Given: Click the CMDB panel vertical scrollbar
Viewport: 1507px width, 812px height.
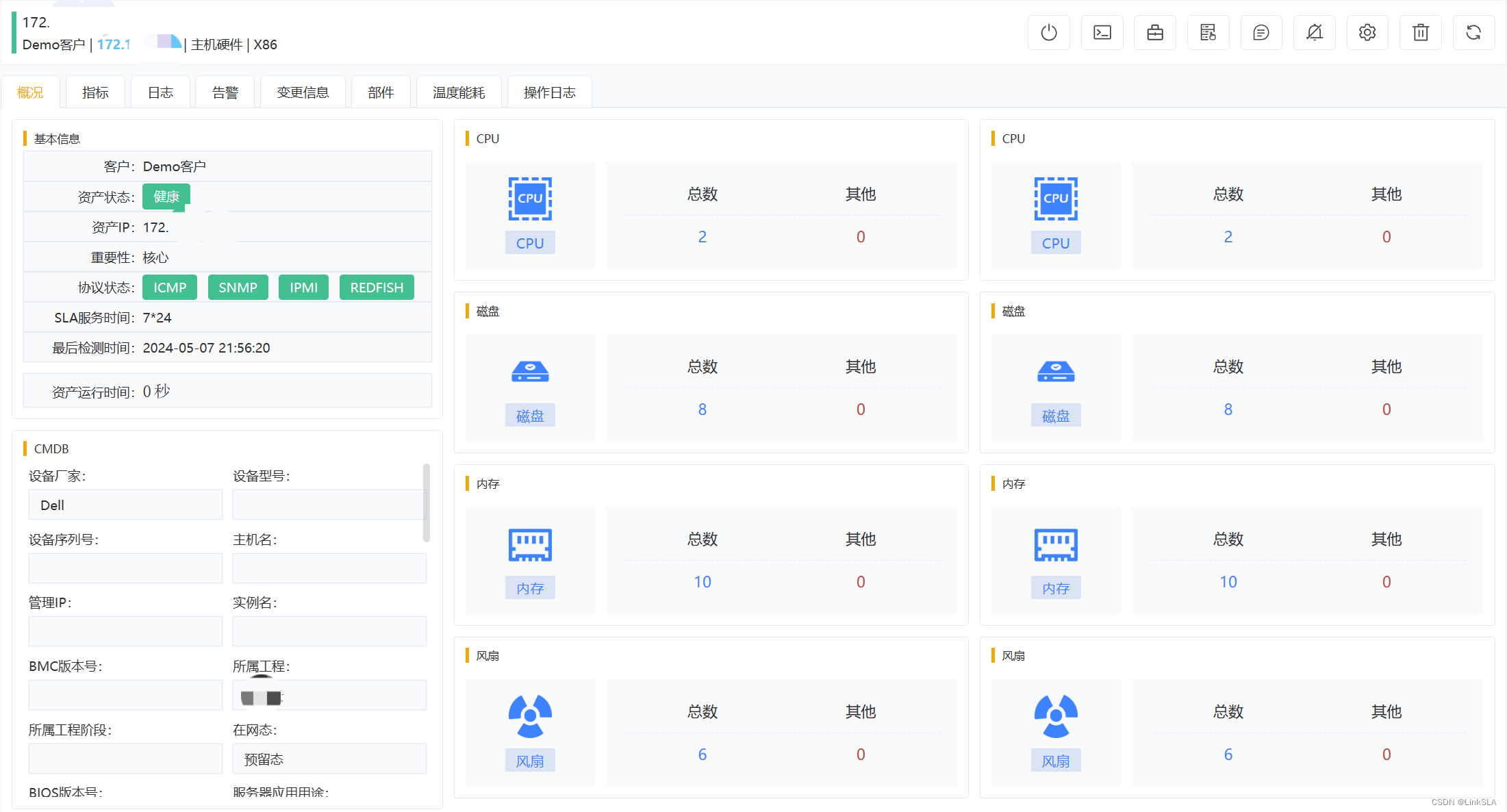Looking at the screenshot, I should pos(426,503).
